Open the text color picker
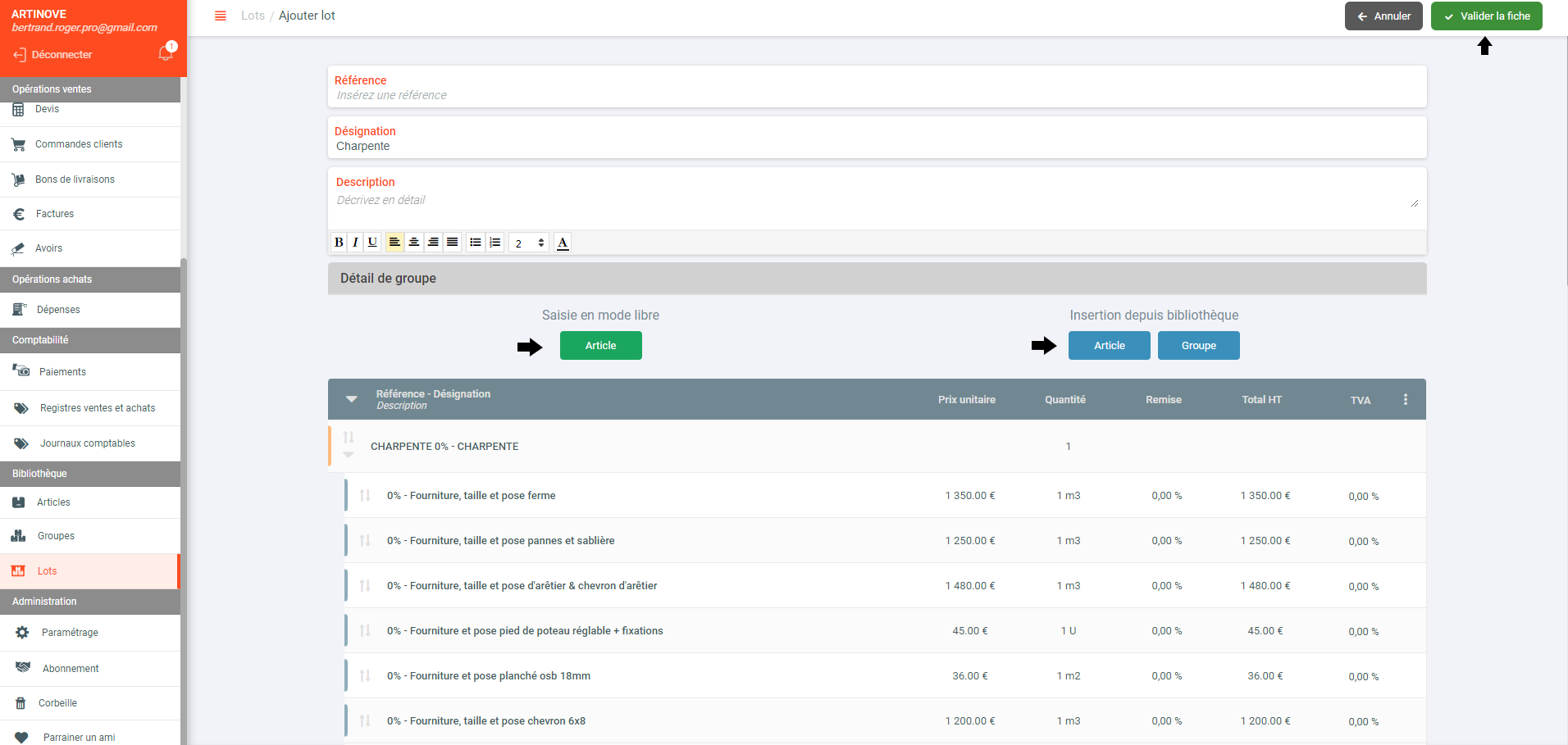1568x745 pixels. coord(563,243)
